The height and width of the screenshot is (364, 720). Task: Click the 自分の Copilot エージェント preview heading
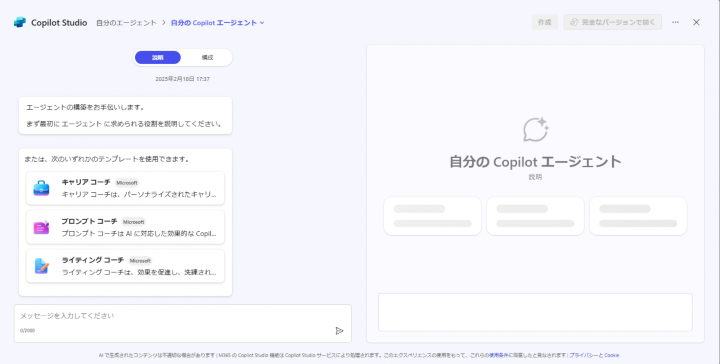point(535,162)
